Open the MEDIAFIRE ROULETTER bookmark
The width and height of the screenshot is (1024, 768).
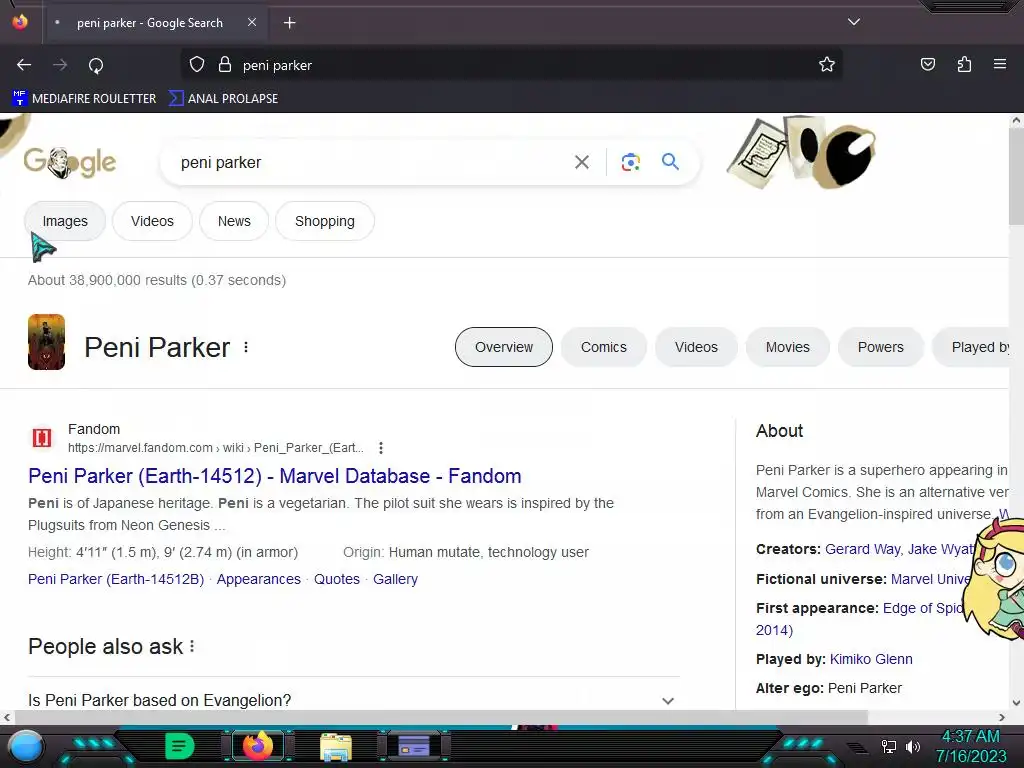(84, 99)
